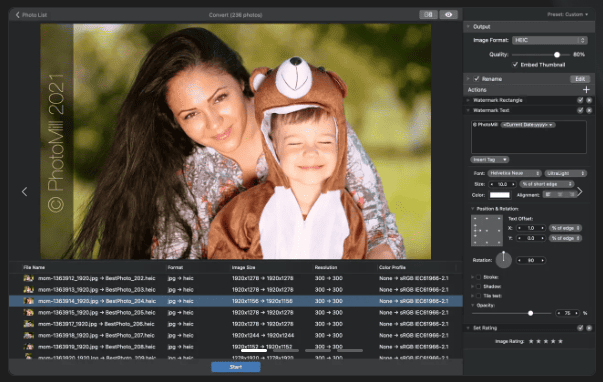603x382 pixels.
Task: Increase the Rotation value
Action: (542, 260)
